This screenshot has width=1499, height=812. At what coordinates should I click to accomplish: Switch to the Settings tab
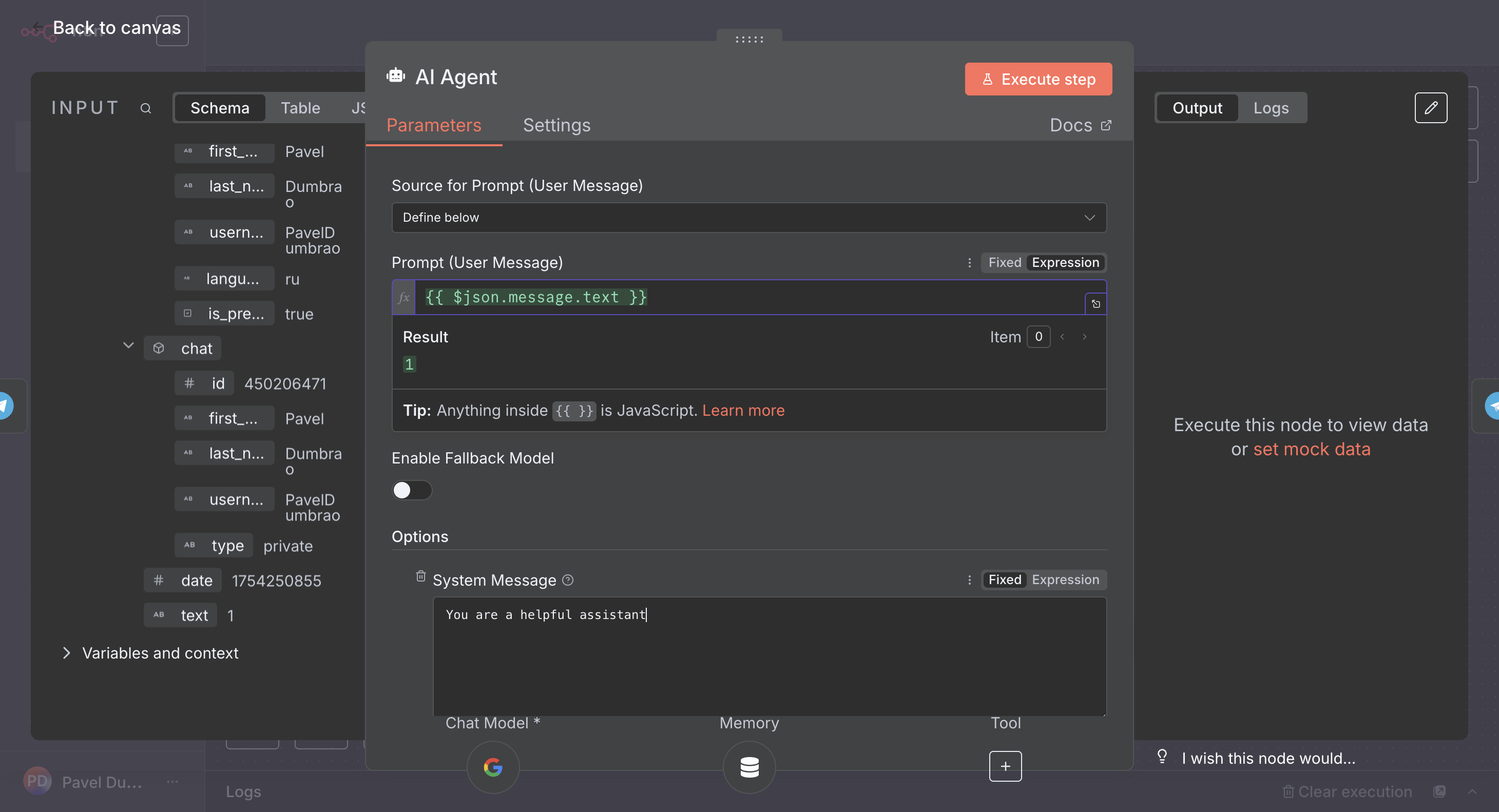pos(556,125)
